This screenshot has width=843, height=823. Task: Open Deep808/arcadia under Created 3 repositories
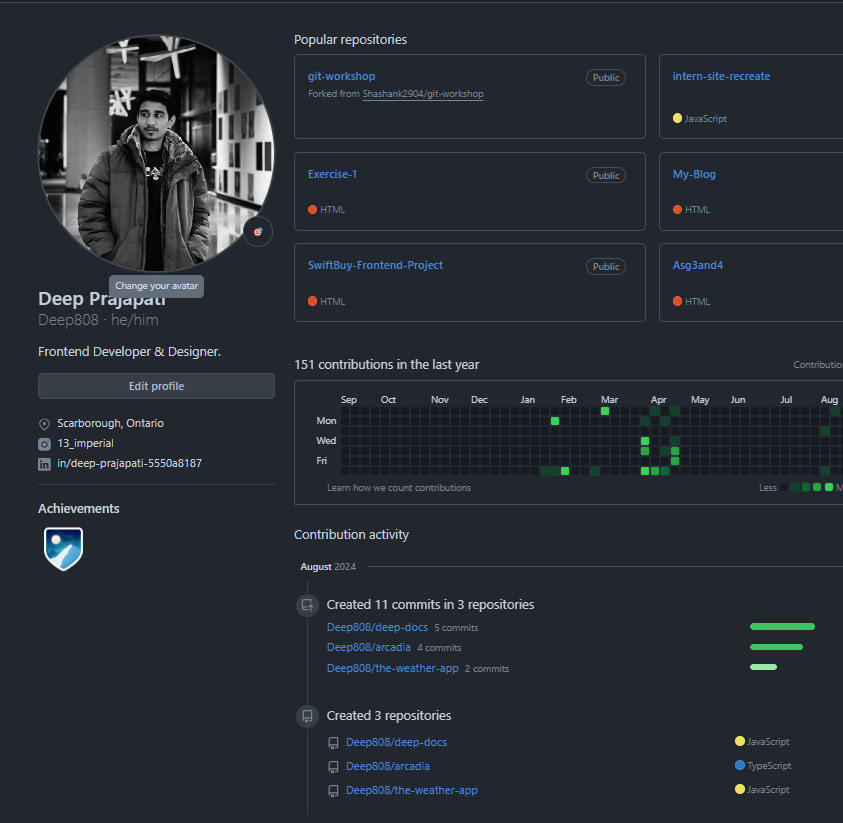pos(388,766)
